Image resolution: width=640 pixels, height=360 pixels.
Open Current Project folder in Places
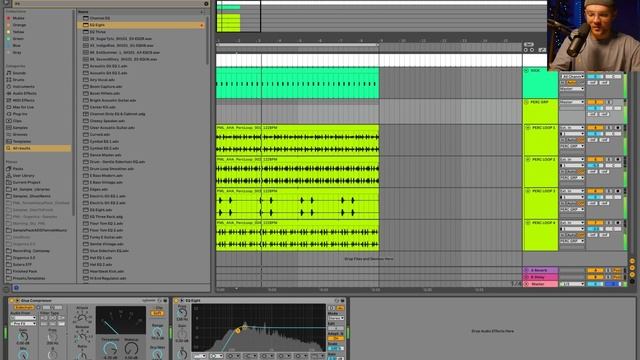(x=26, y=182)
